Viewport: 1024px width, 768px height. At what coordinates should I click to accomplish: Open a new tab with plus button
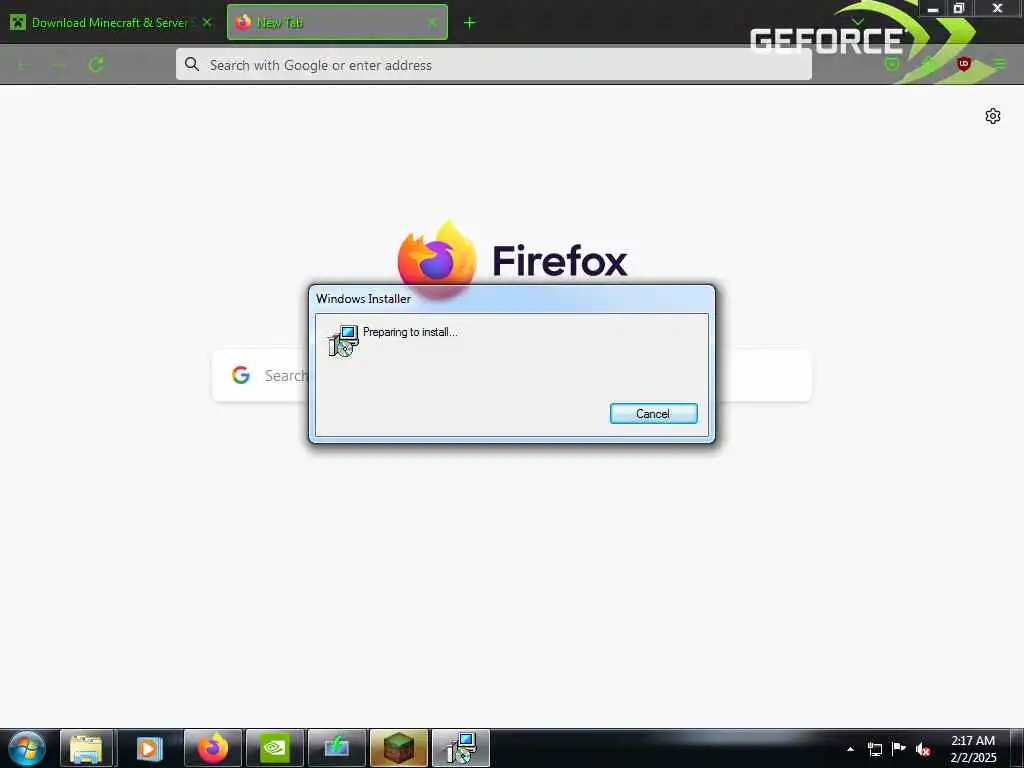[x=469, y=23]
